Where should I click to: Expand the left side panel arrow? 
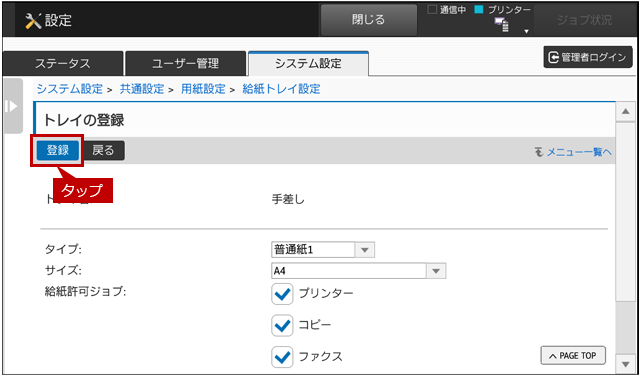click(12, 106)
